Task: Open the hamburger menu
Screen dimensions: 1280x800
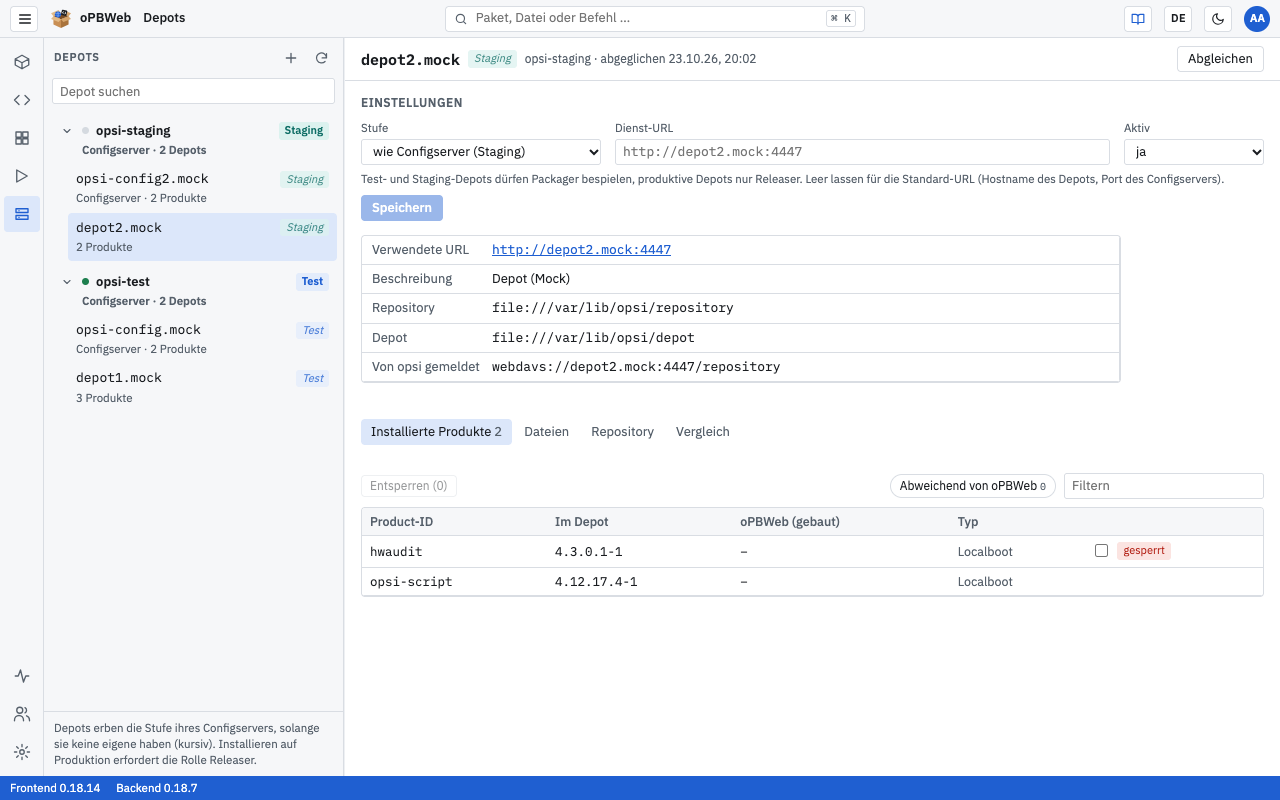Action: click(x=25, y=18)
